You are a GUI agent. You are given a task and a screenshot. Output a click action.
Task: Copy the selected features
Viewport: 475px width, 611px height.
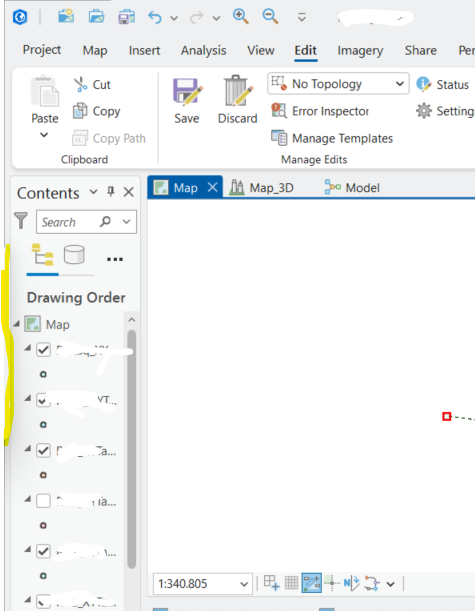[x=97, y=111]
